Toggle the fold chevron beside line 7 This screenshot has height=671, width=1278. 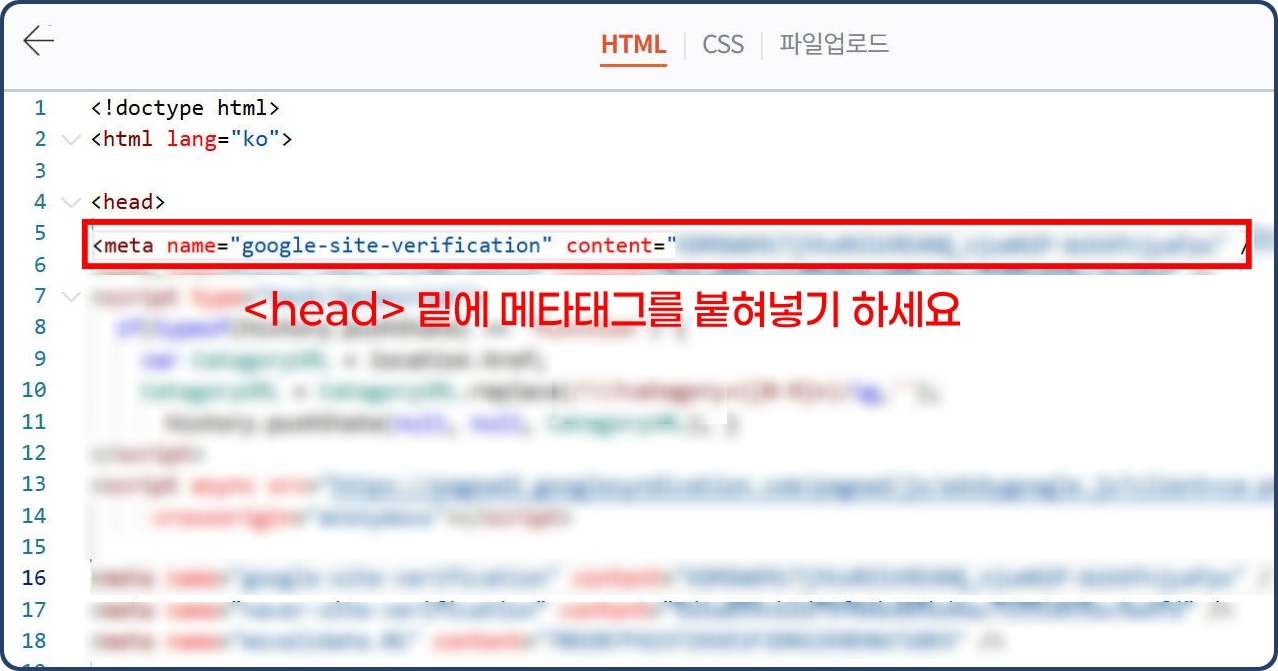click(69, 296)
